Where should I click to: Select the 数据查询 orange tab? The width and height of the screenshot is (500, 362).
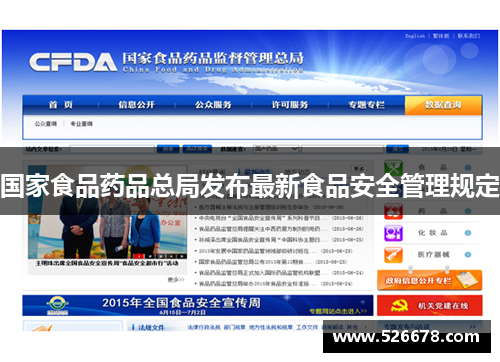[443, 105]
